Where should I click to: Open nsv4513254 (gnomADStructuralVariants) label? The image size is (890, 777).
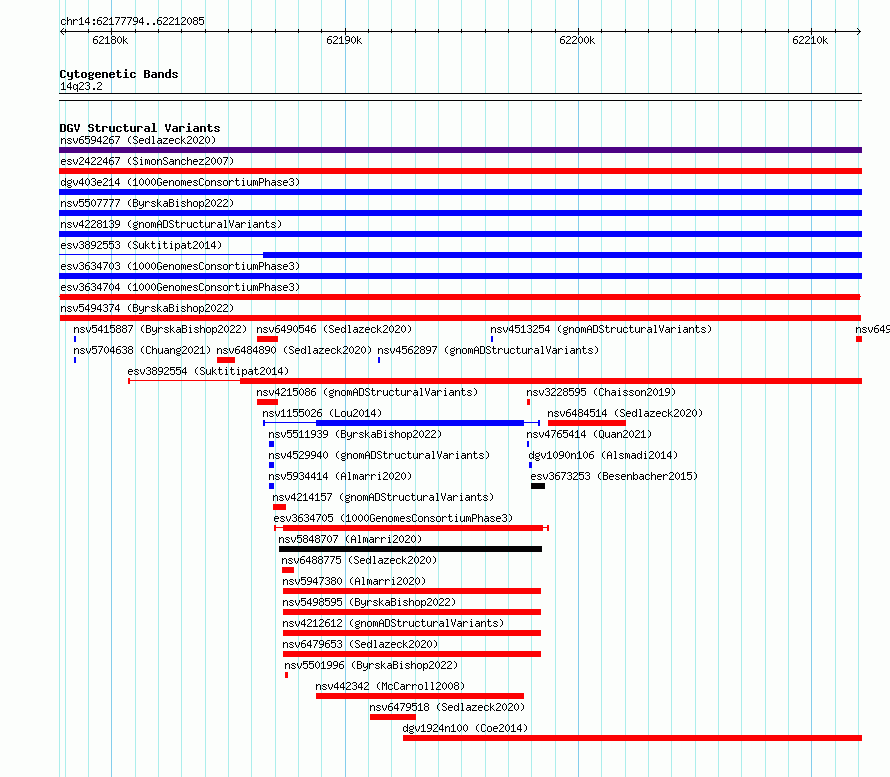(x=601, y=329)
